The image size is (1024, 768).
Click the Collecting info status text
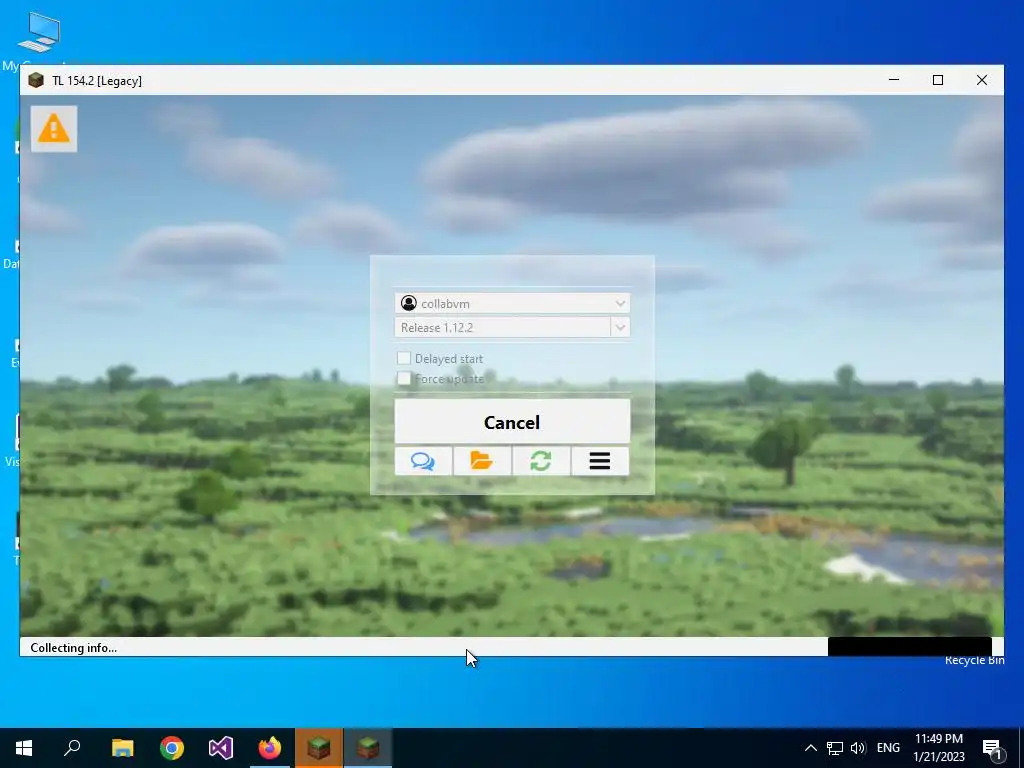74,648
